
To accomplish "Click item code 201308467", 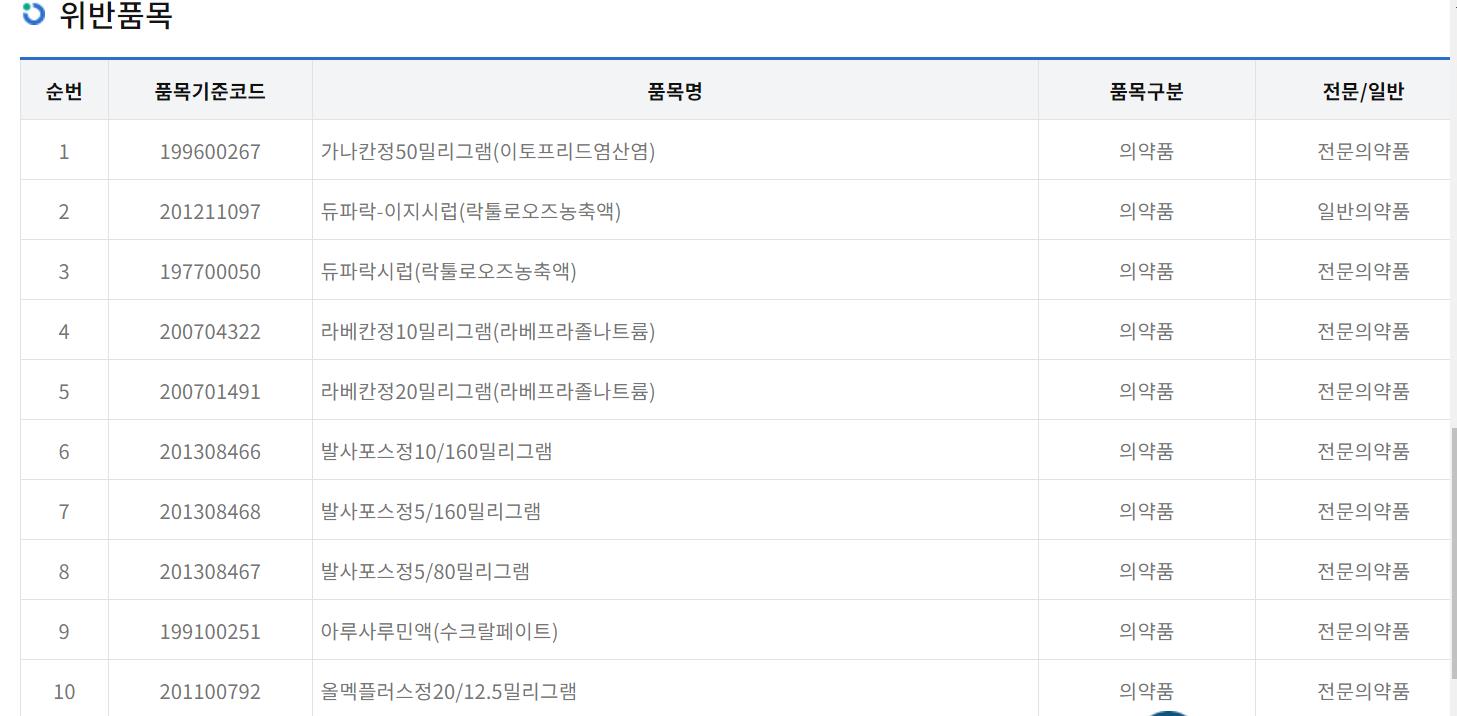I will click(210, 572).
